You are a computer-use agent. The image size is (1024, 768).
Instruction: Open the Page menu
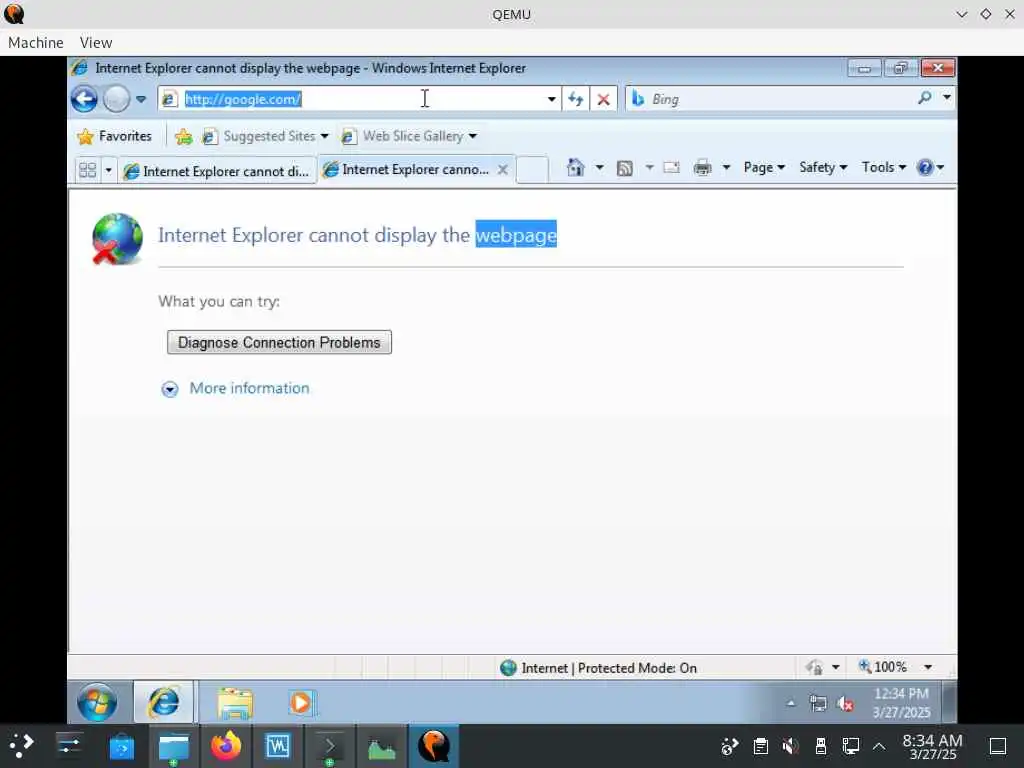[763, 168]
